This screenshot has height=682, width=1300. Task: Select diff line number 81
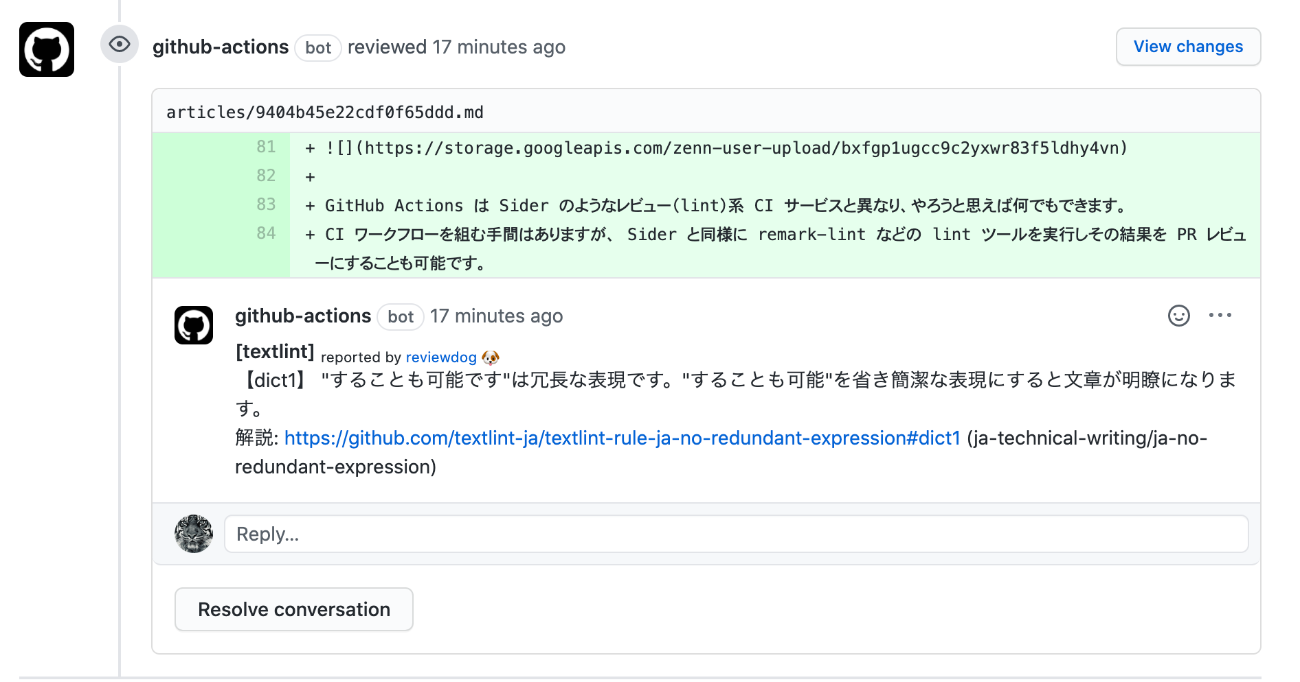[265, 148]
